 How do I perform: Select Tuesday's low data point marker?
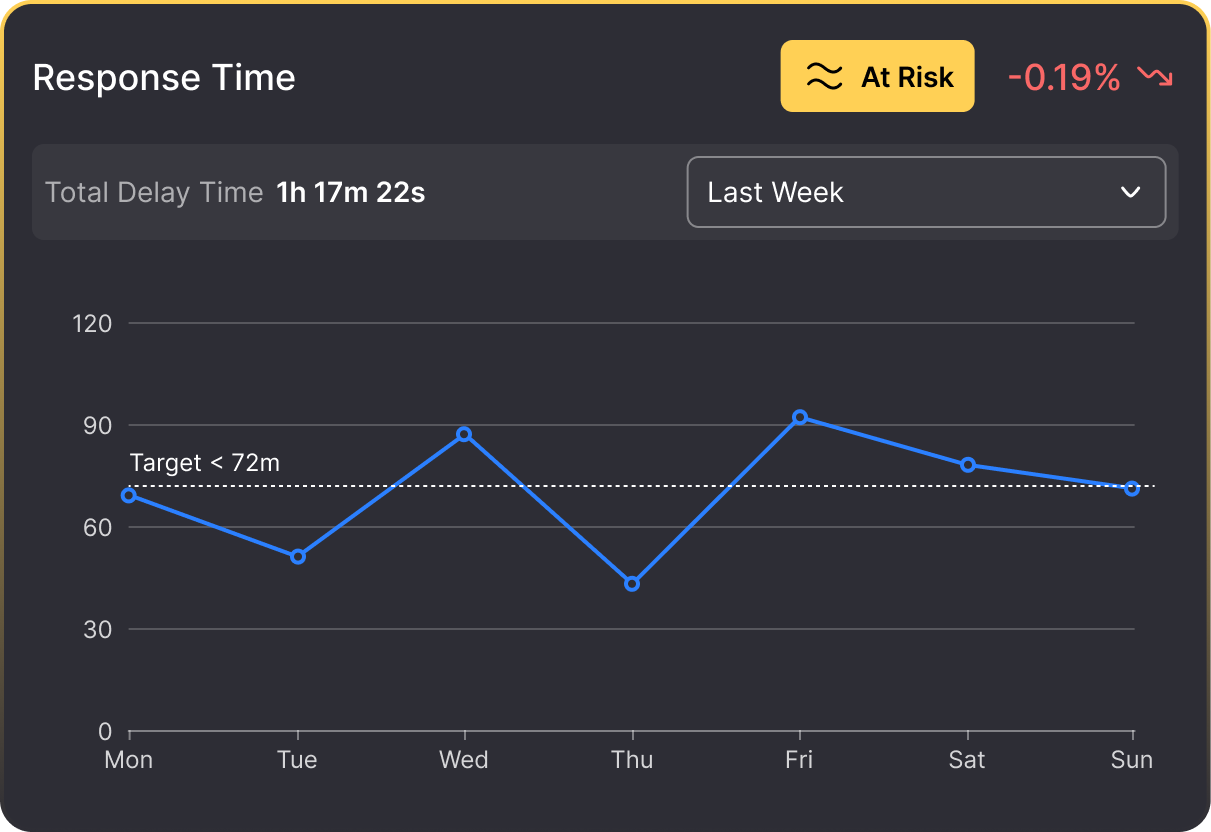point(297,556)
